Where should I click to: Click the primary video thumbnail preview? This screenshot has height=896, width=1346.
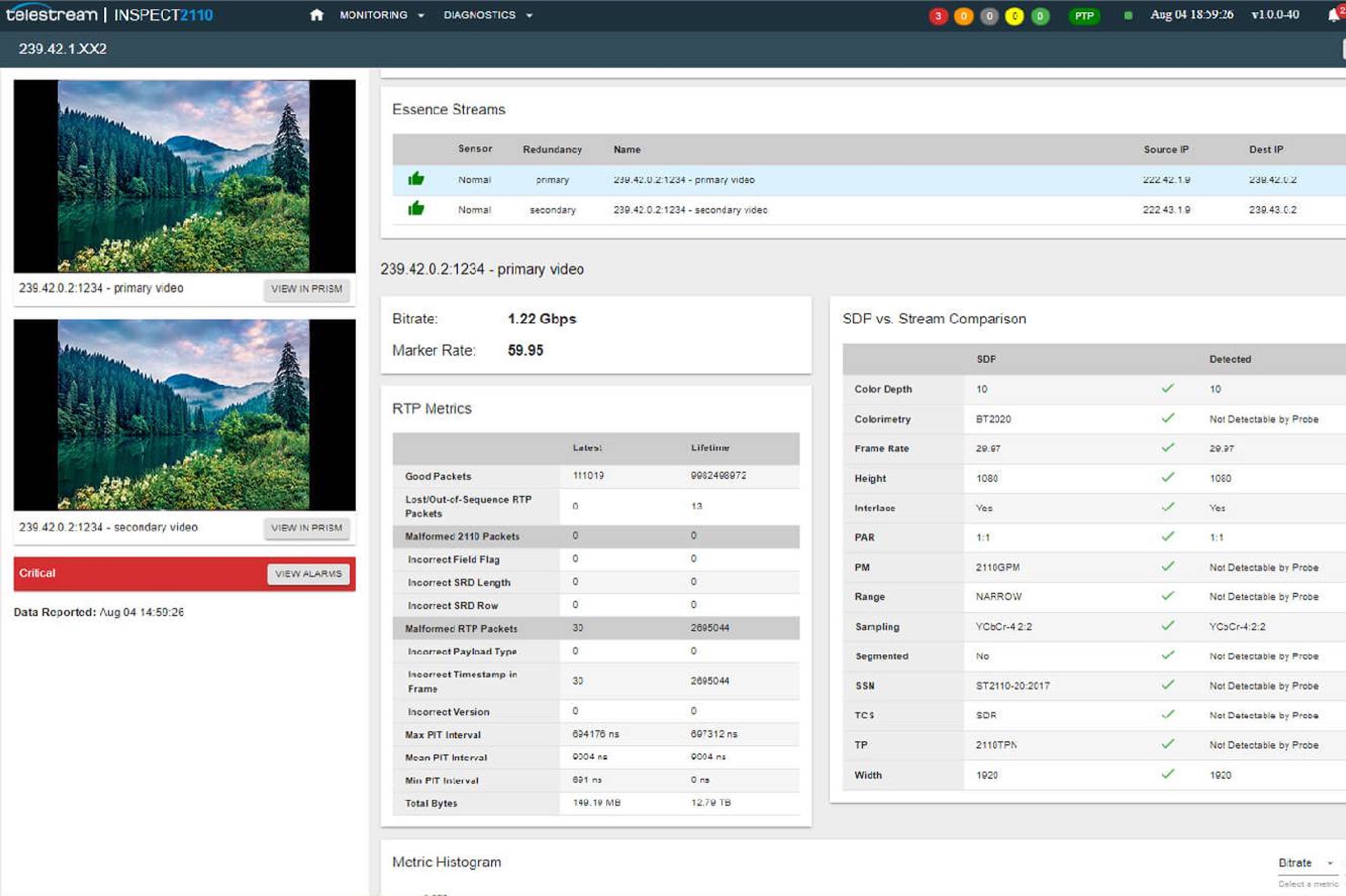tap(184, 176)
